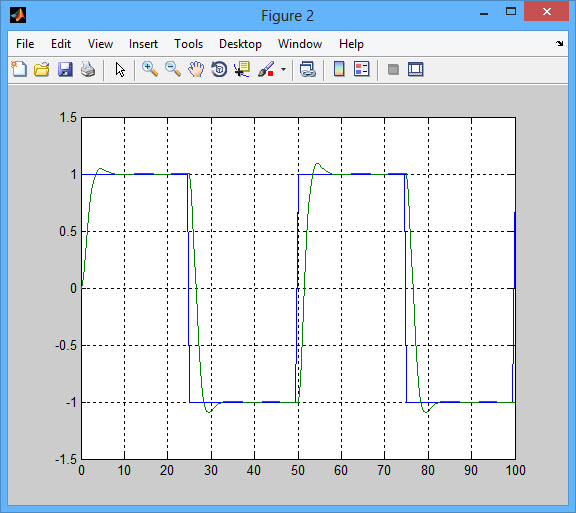This screenshot has height=513, width=576.
Task: Insert a colorbar via toolbar icon
Action: pyautogui.click(x=339, y=69)
